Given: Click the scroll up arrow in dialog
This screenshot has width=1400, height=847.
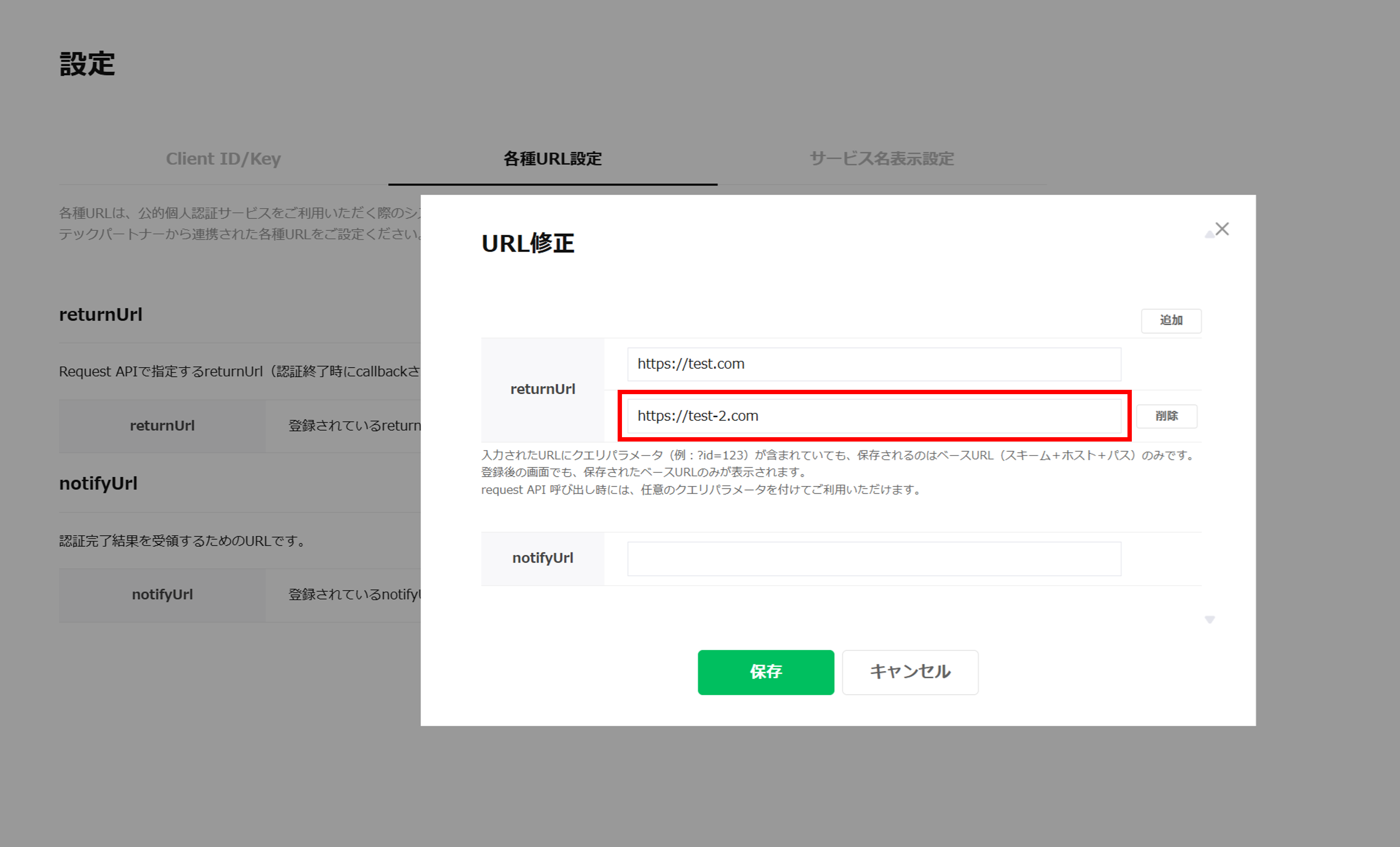Looking at the screenshot, I should [x=1210, y=235].
